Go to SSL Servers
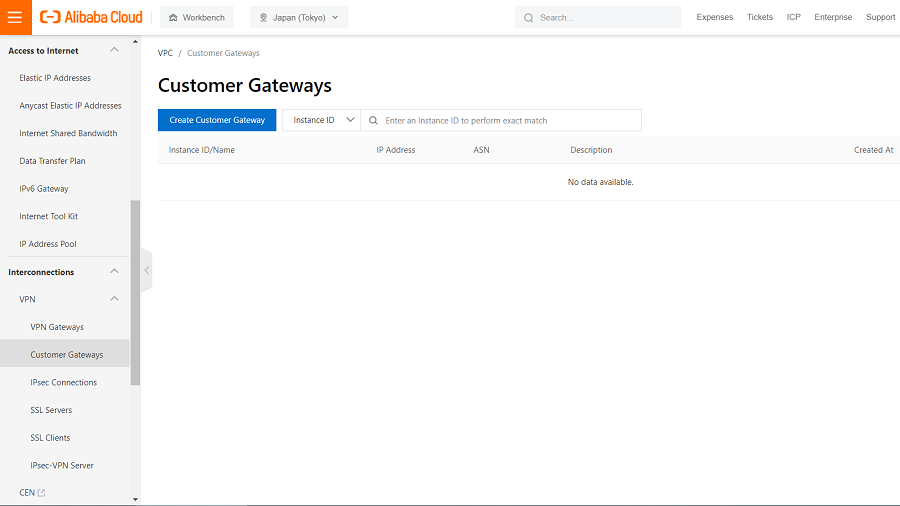Image resolution: width=900 pixels, height=506 pixels. [51, 410]
